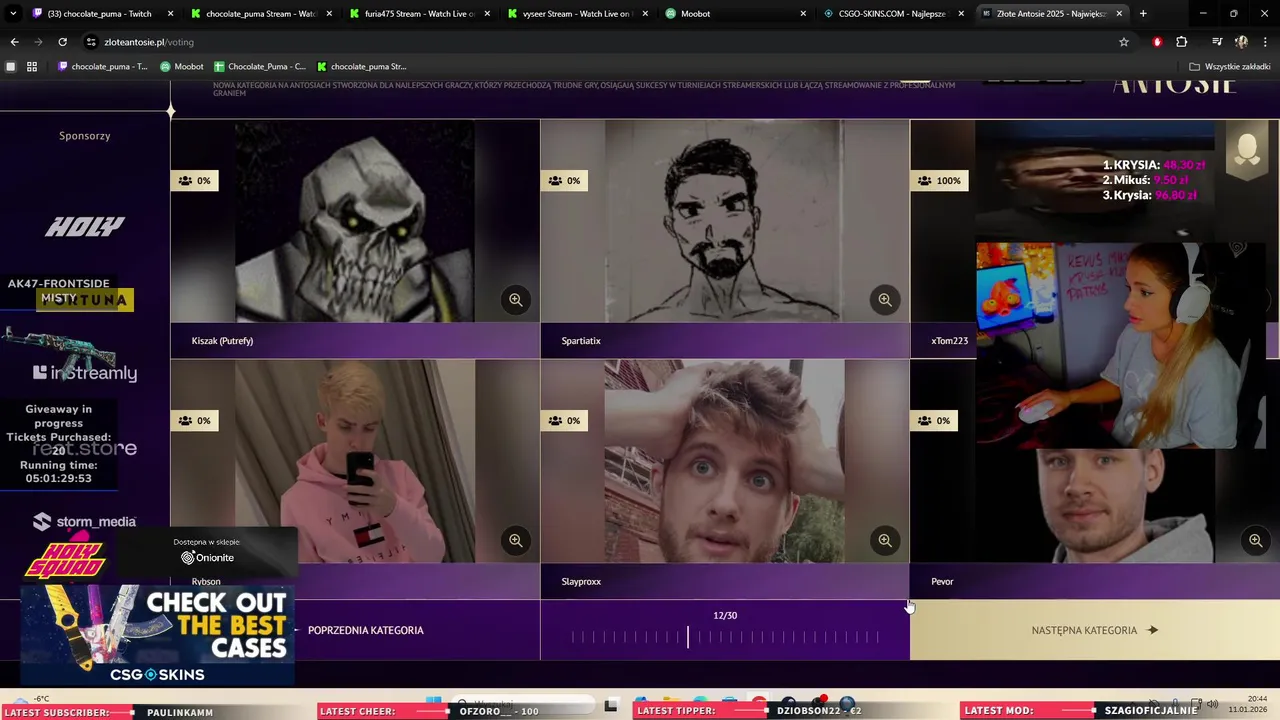Go to NASTĘPNA KATEGORIA
The width and height of the screenshot is (1280, 720).
pyautogui.click(x=1095, y=630)
